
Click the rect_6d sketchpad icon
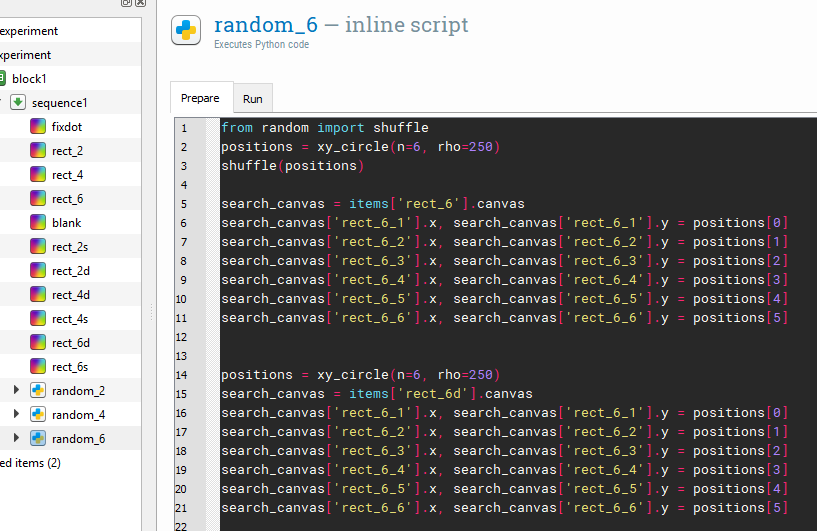tap(38, 342)
